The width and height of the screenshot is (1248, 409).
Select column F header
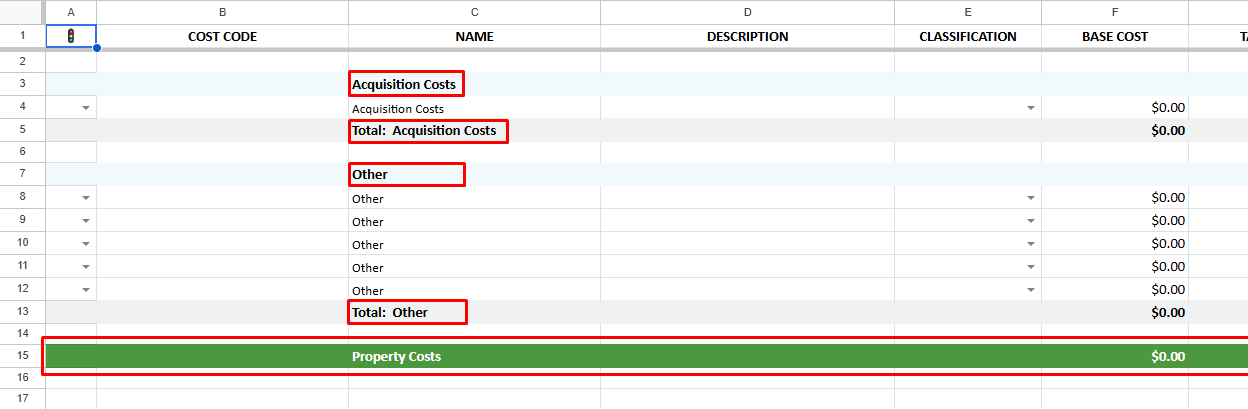[1115, 12]
